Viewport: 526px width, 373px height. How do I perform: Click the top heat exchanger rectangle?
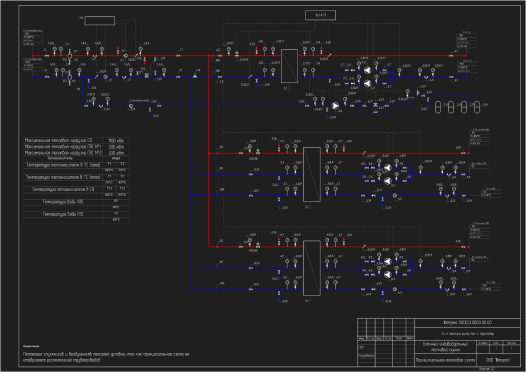click(289, 66)
